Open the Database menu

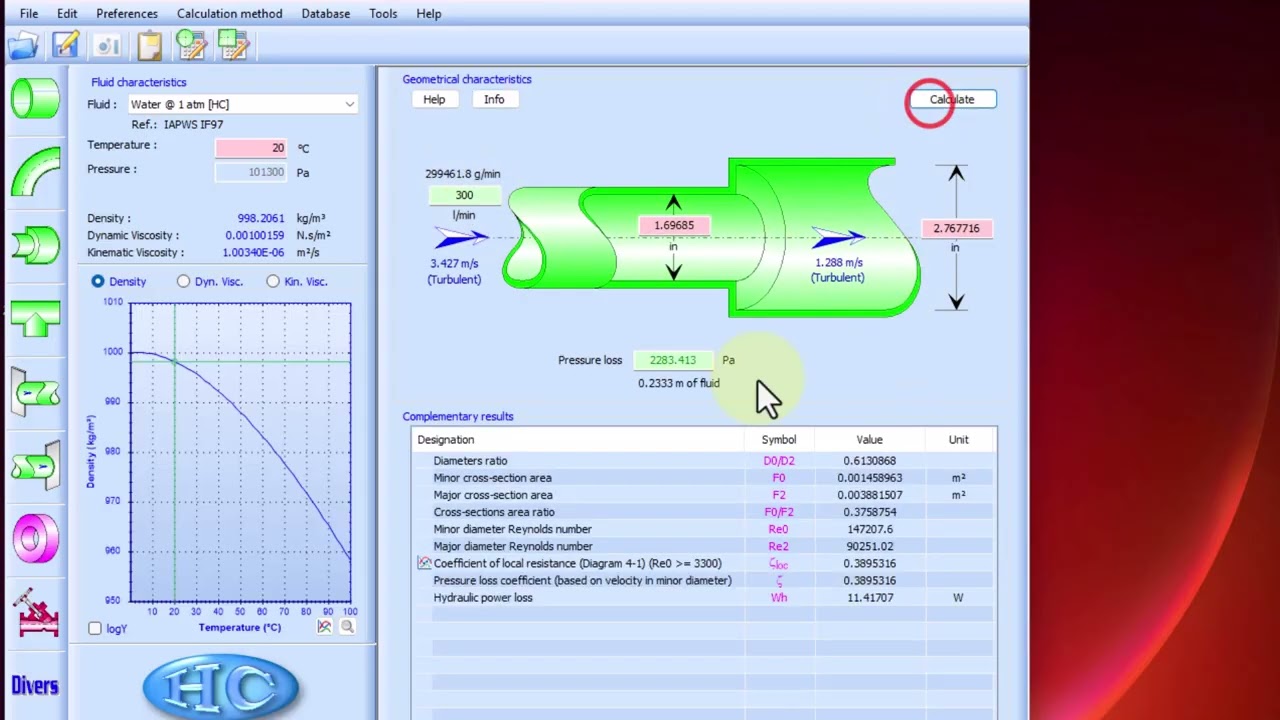click(x=326, y=13)
